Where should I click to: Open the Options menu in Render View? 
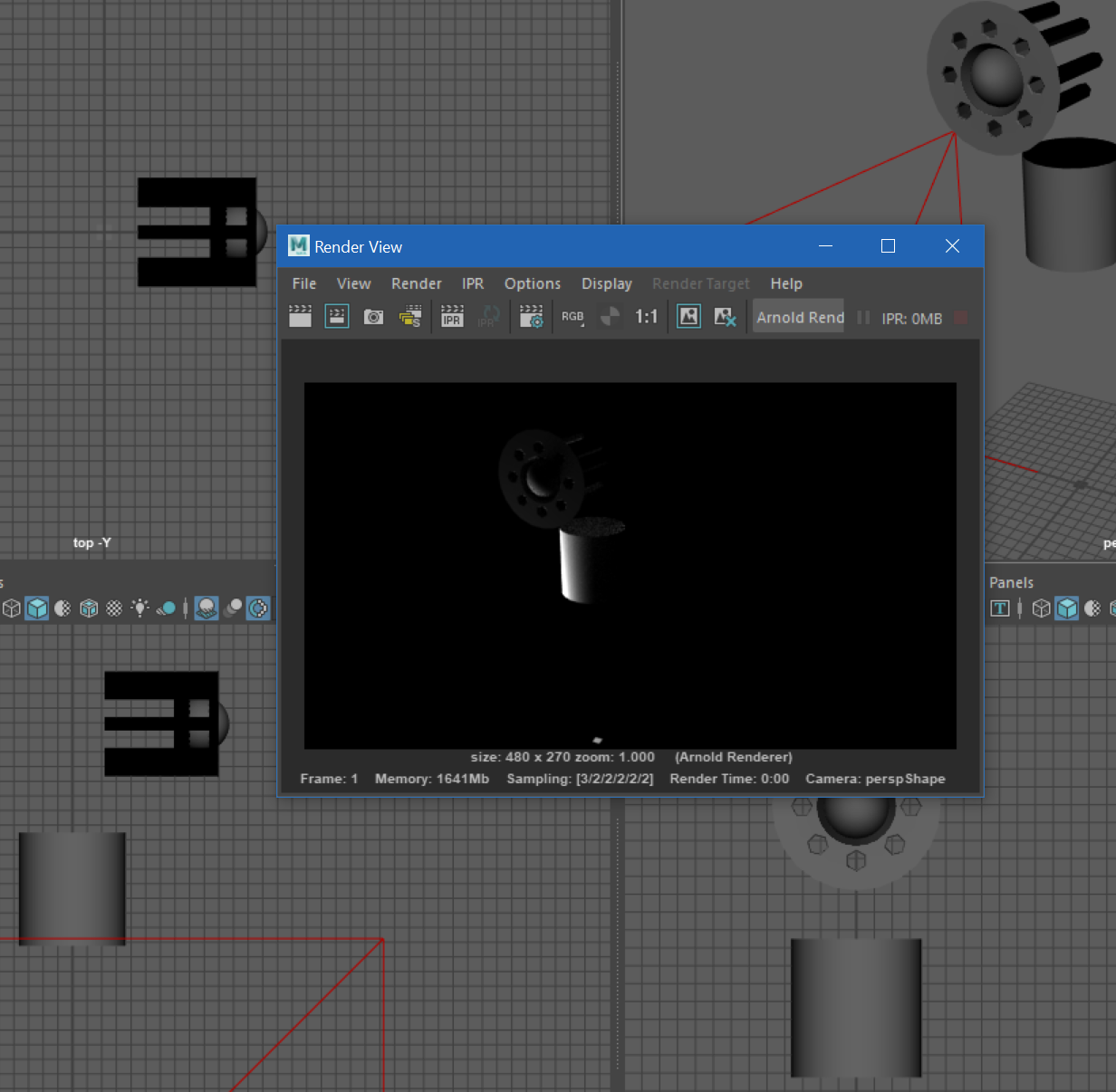532,283
